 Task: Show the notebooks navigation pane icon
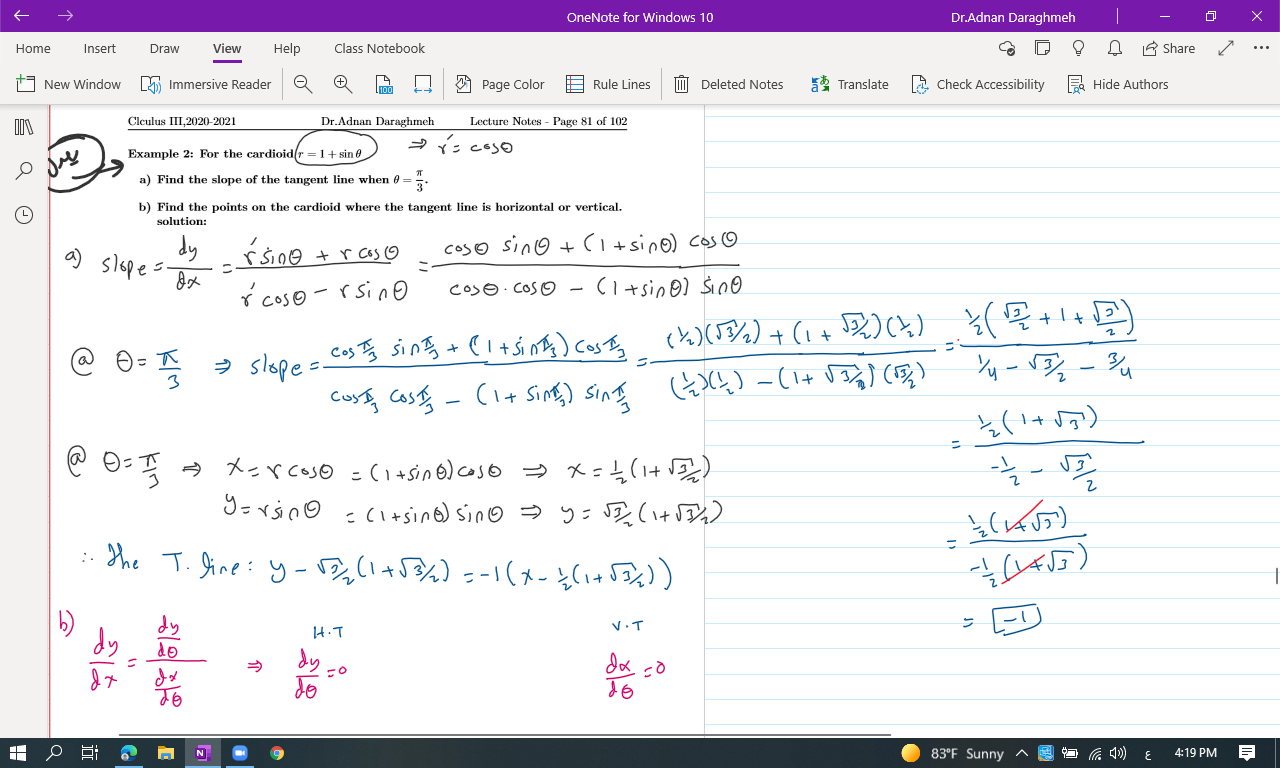tap(24, 127)
